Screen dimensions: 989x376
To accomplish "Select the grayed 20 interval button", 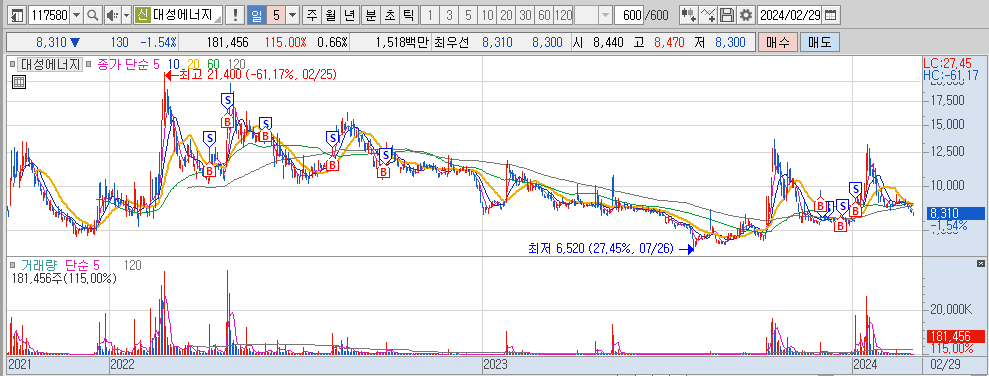I will coord(505,15).
